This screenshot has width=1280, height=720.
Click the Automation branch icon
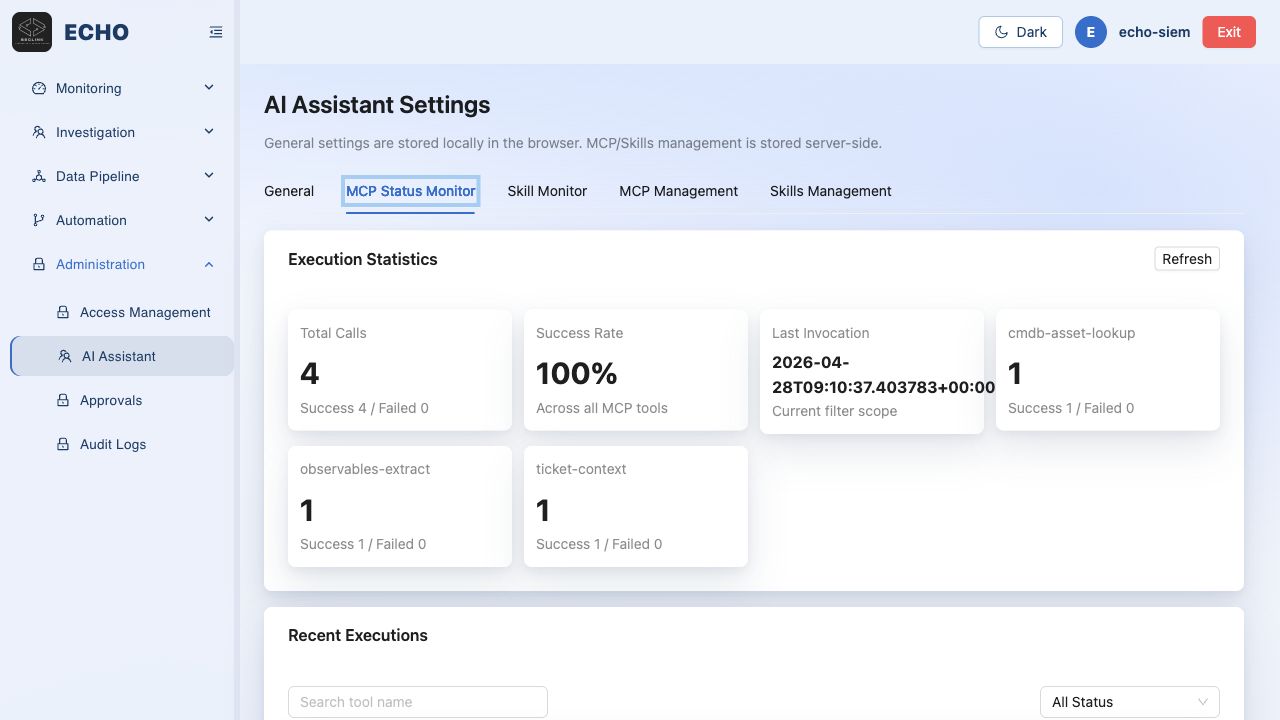point(39,220)
